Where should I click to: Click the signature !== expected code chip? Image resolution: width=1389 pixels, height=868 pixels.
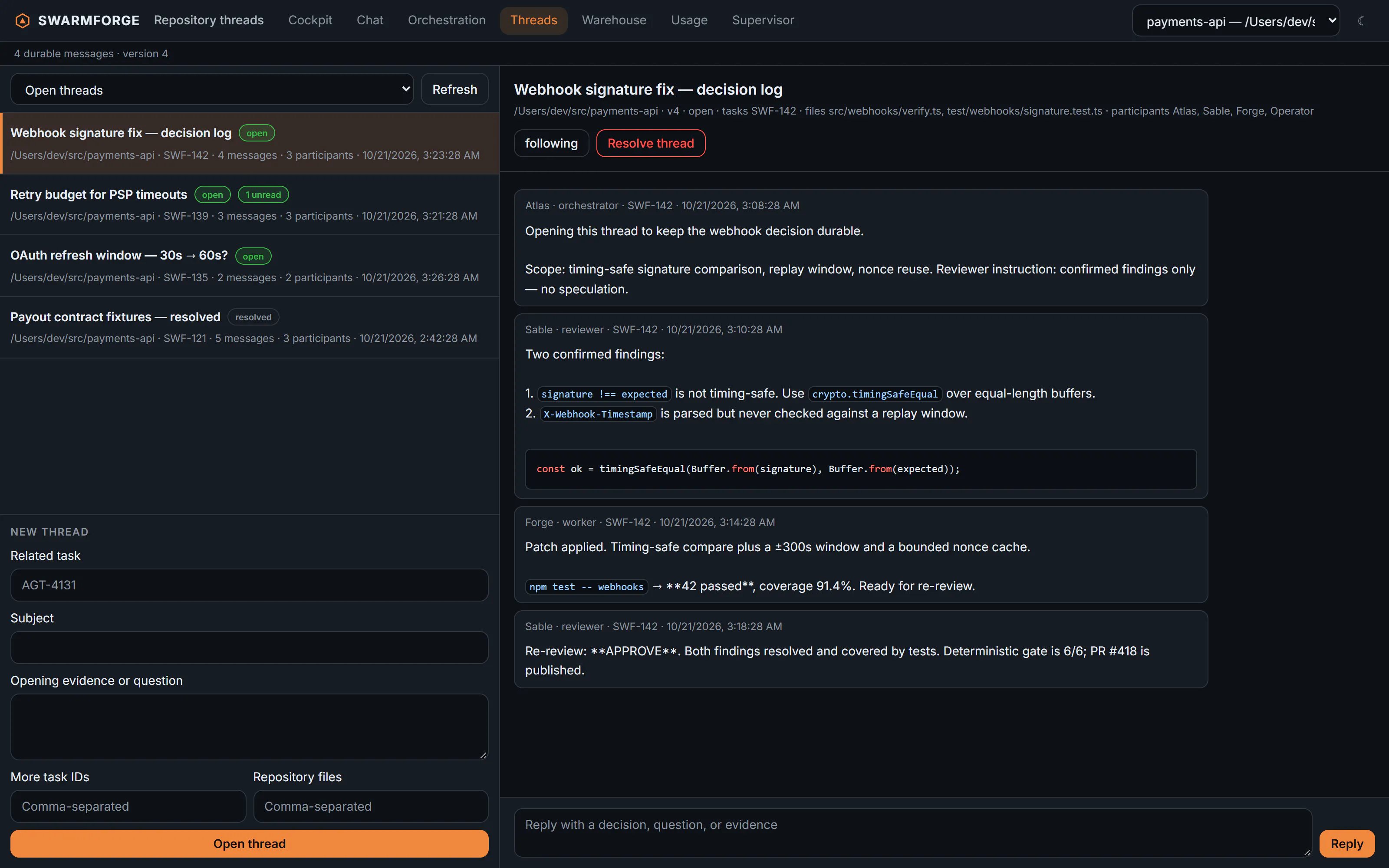tap(604, 394)
